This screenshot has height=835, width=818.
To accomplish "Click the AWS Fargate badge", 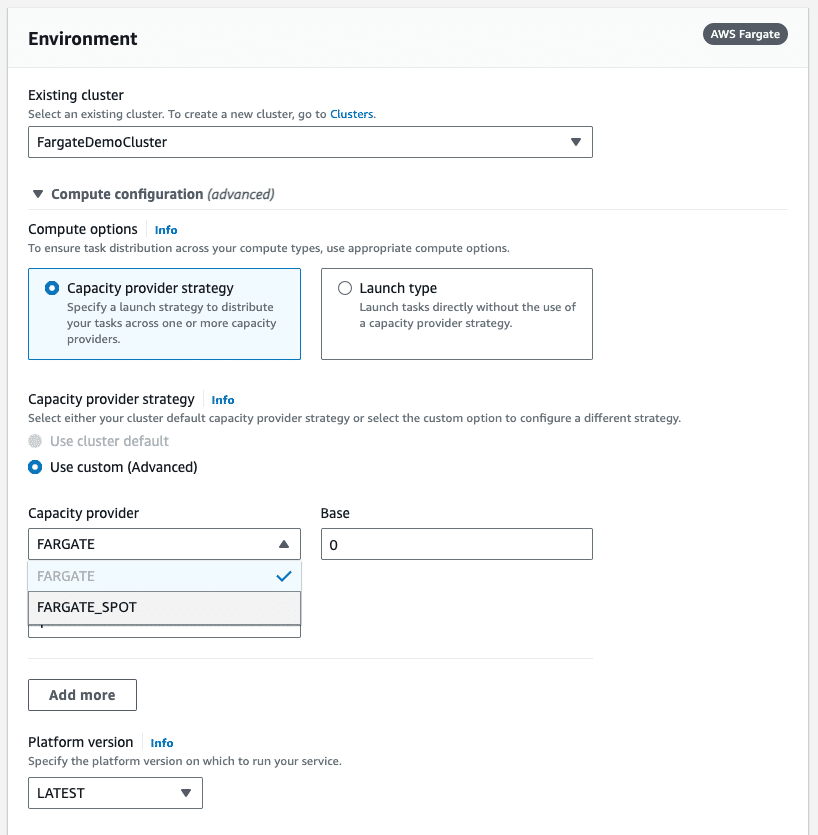I will (x=744, y=33).
